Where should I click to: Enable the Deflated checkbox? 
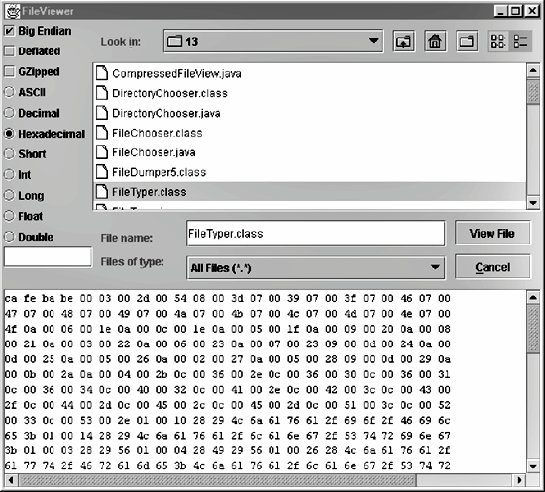[10, 51]
